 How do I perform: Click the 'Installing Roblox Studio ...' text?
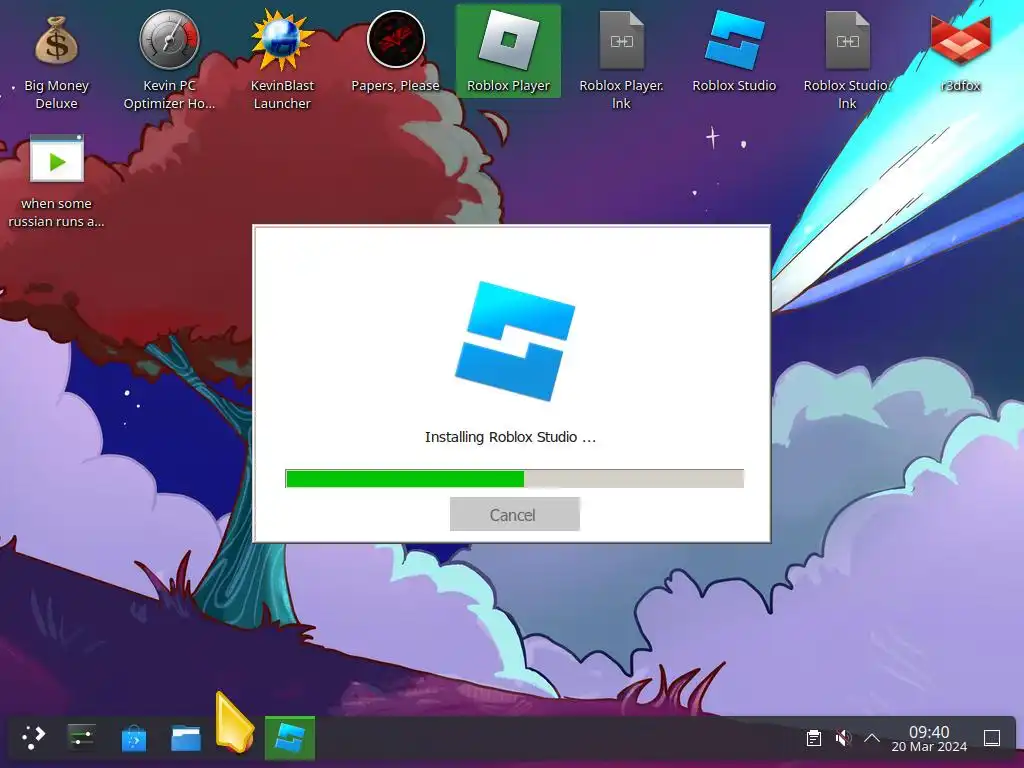pos(510,437)
